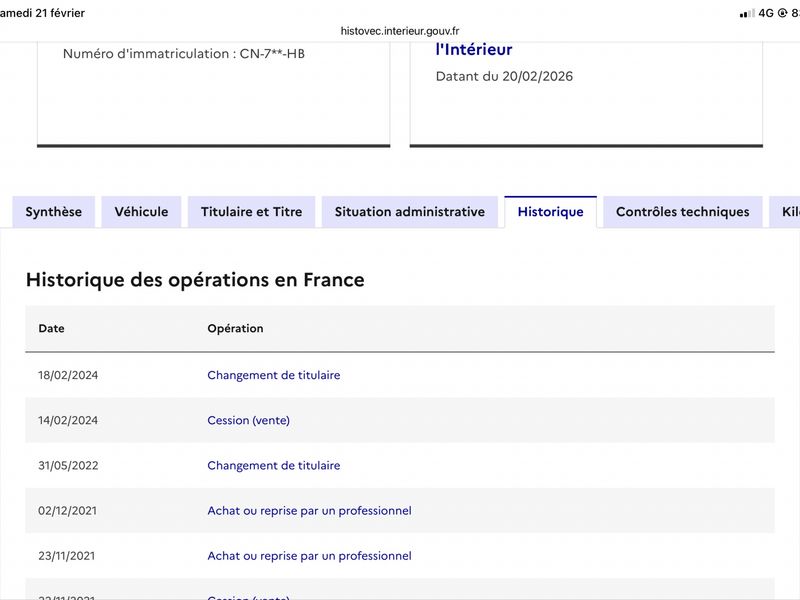Open the Titulaire et Titre tab
The image size is (800, 600).
point(252,212)
